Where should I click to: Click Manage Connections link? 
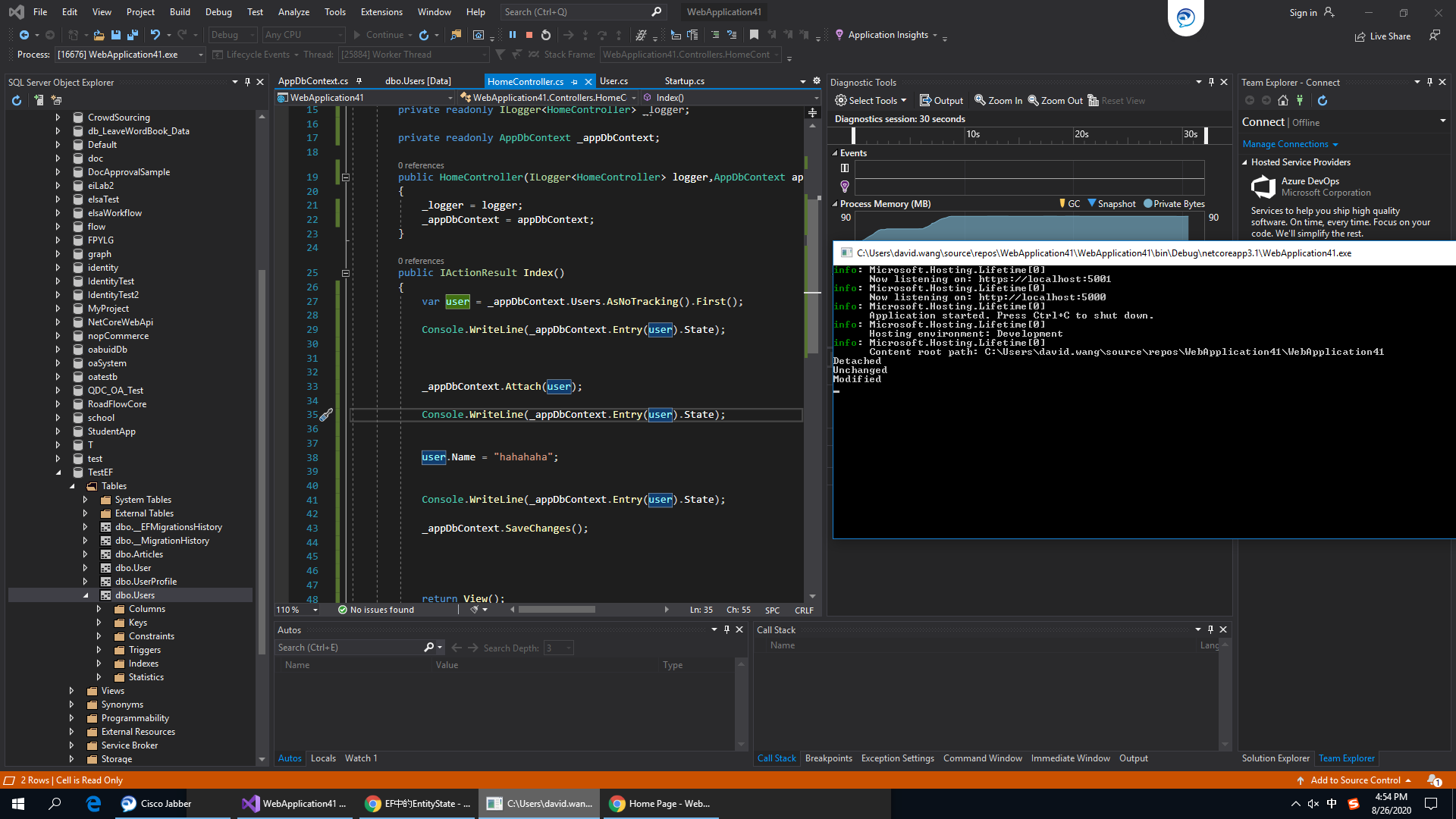pos(1285,144)
